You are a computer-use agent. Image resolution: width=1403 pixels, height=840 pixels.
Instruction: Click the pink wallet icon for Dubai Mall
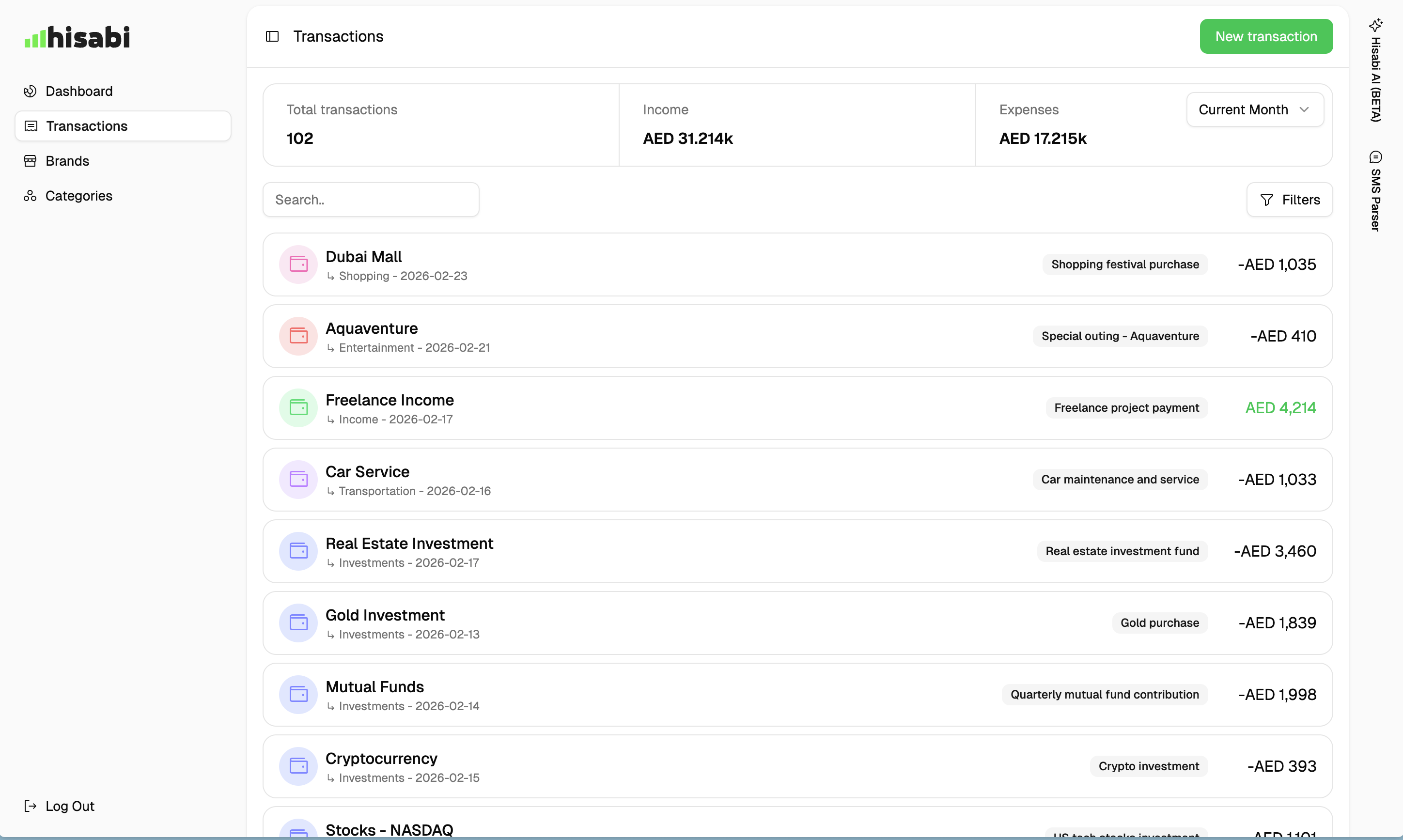[298, 264]
